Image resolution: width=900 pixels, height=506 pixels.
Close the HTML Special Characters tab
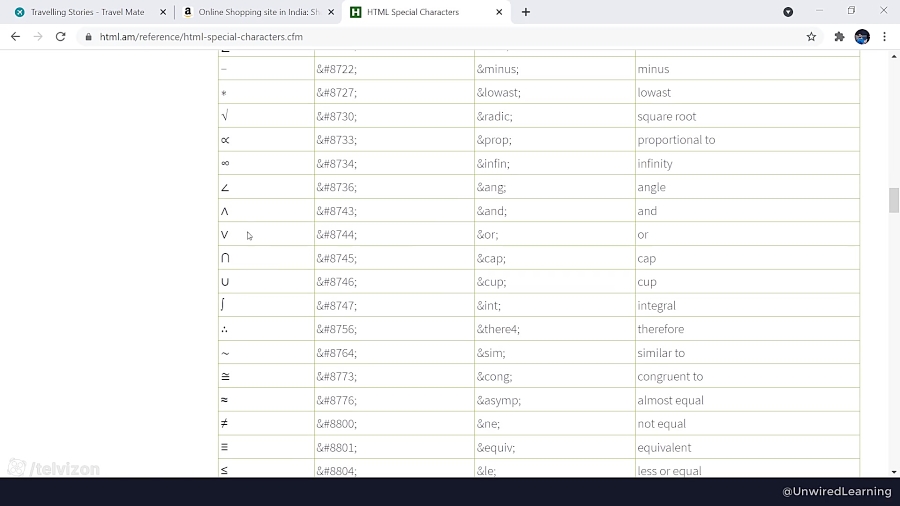tap(499, 12)
